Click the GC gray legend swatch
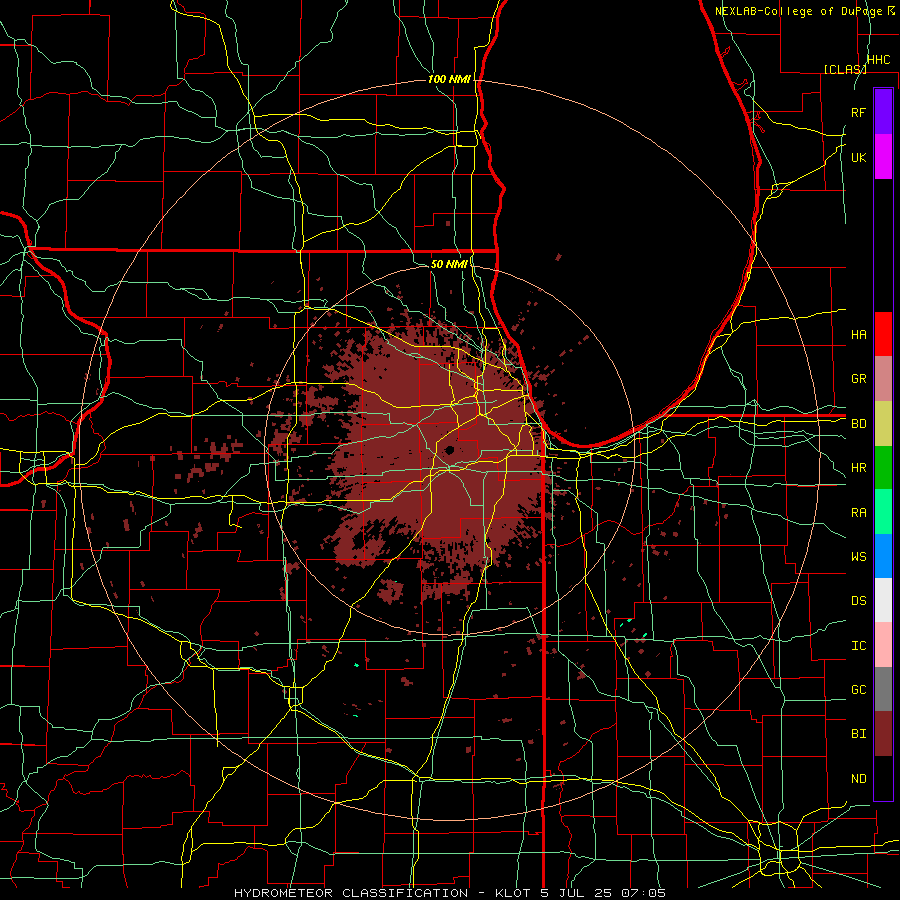Screen dimensions: 900x900 883,689
